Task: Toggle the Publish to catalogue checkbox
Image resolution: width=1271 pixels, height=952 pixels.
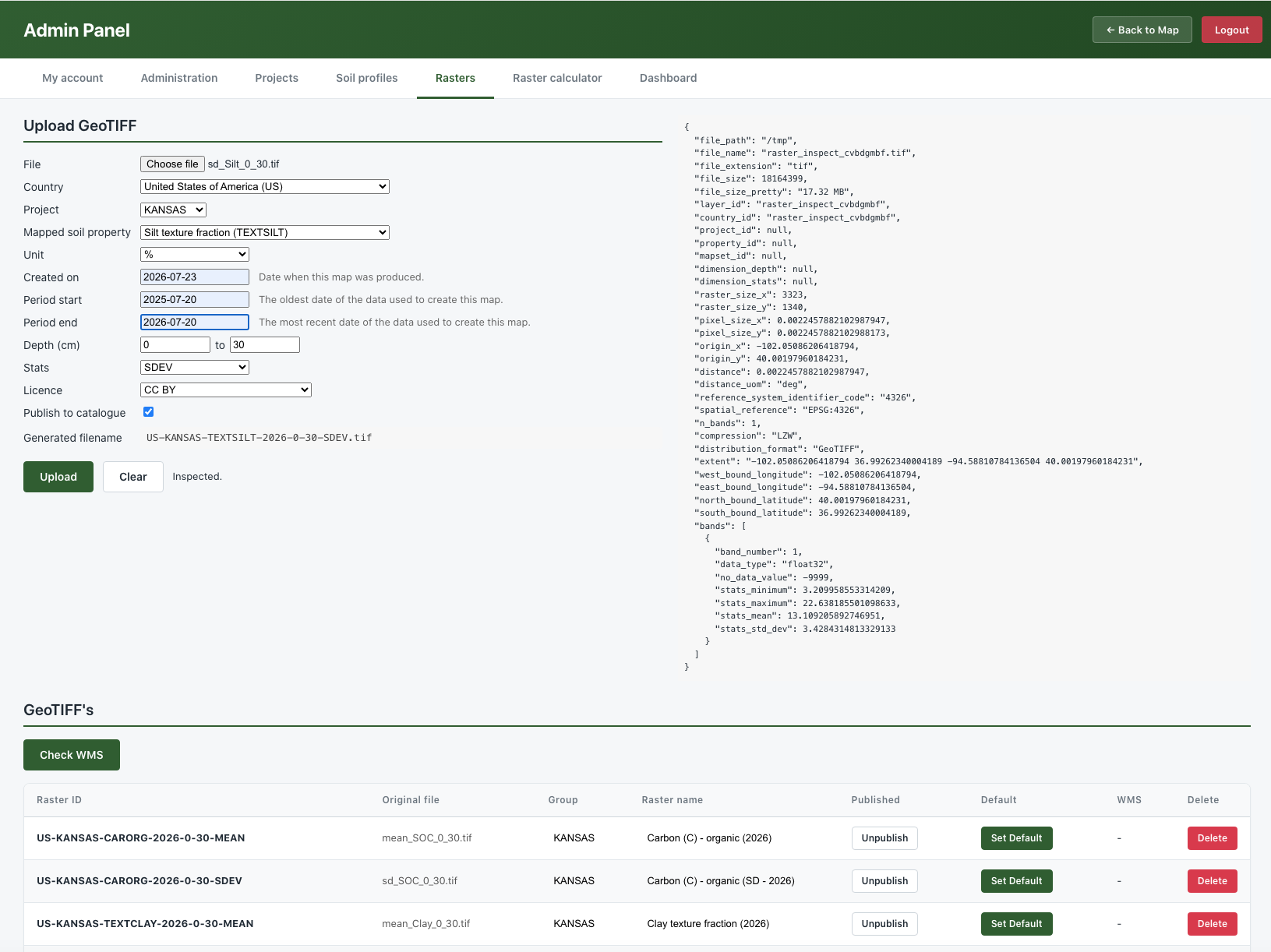Action: [x=148, y=412]
